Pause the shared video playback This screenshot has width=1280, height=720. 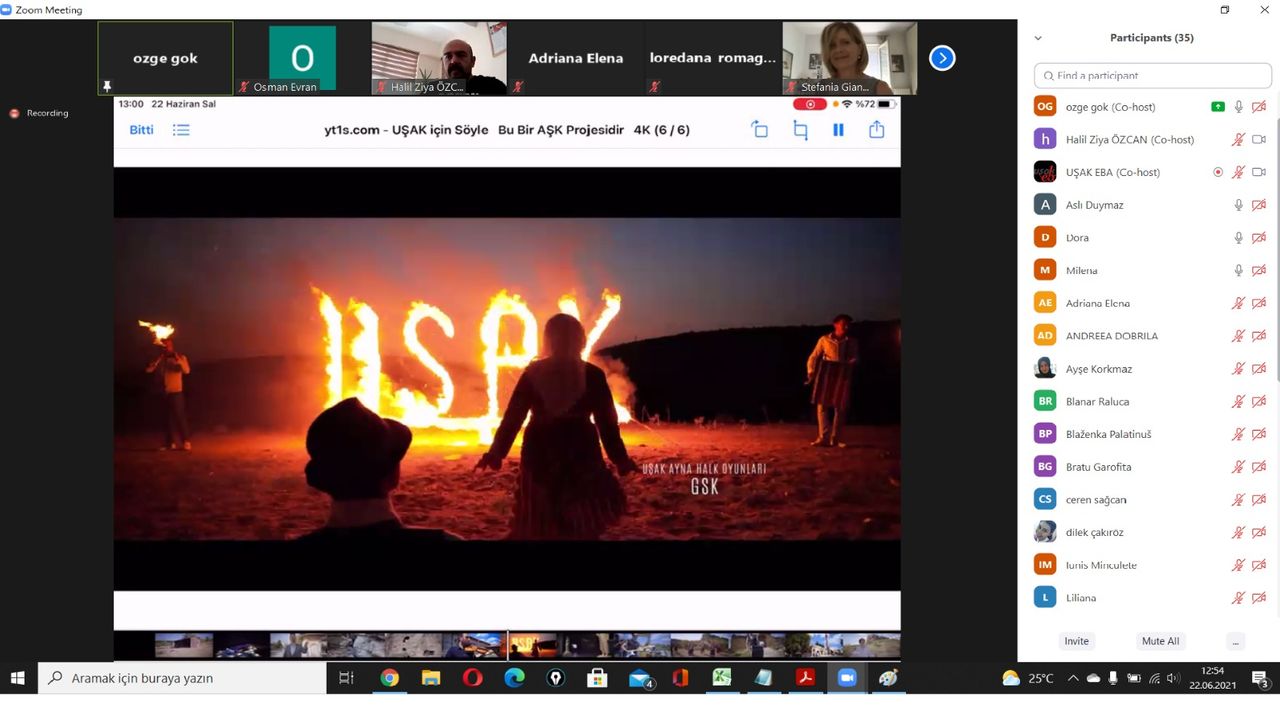click(x=838, y=130)
